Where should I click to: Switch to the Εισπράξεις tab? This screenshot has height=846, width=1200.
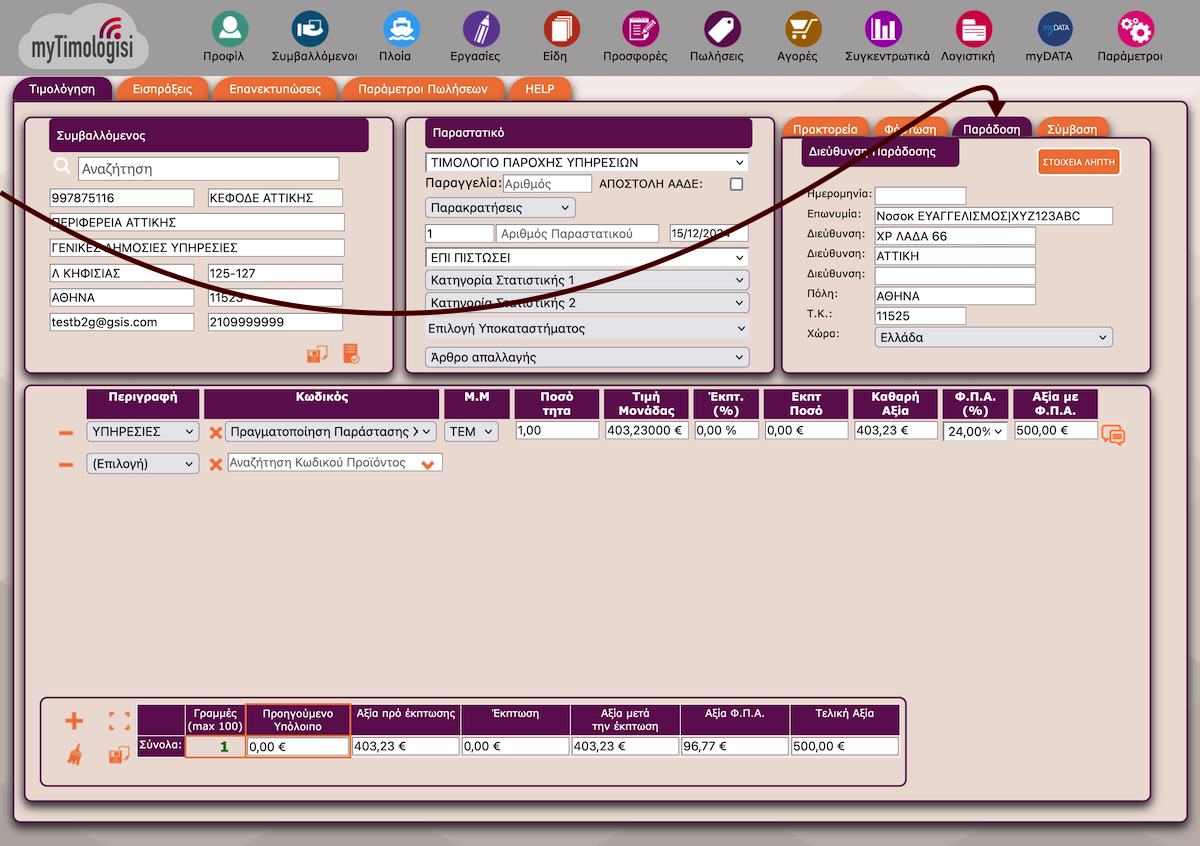coord(162,89)
